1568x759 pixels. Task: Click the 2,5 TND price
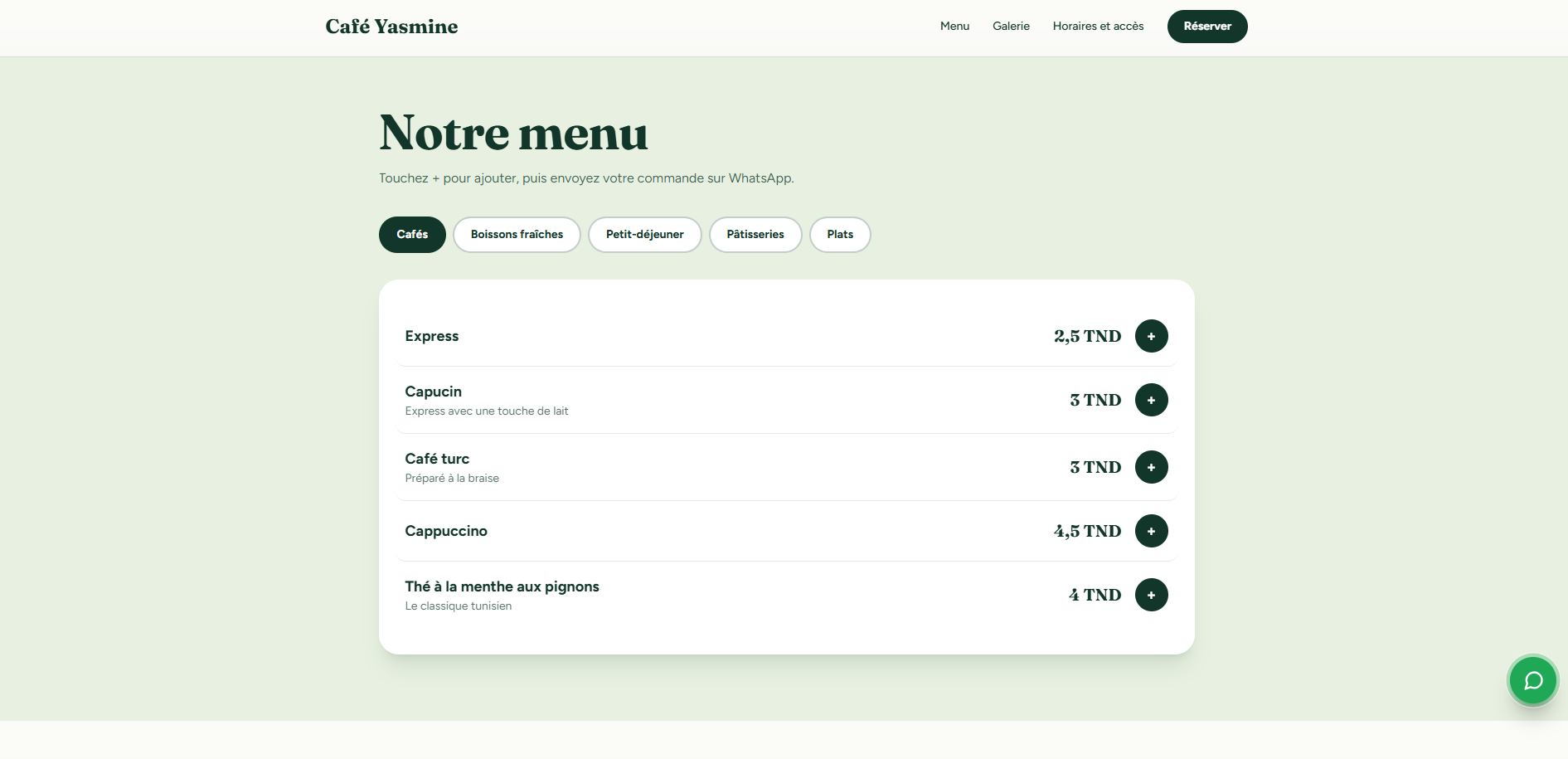(1087, 336)
